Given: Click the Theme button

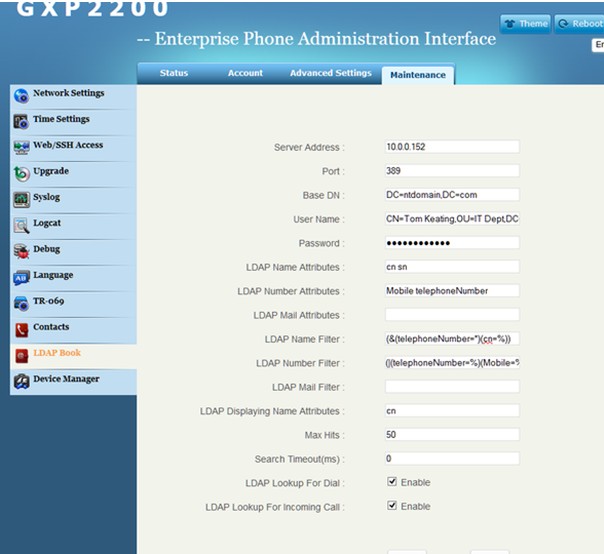Looking at the screenshot, I should click(525, 24).
